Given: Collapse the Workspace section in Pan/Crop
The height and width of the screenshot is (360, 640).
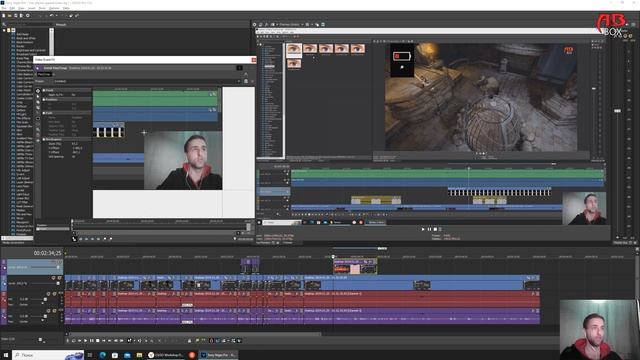Looking at the screenshot, I should [44, 140].
